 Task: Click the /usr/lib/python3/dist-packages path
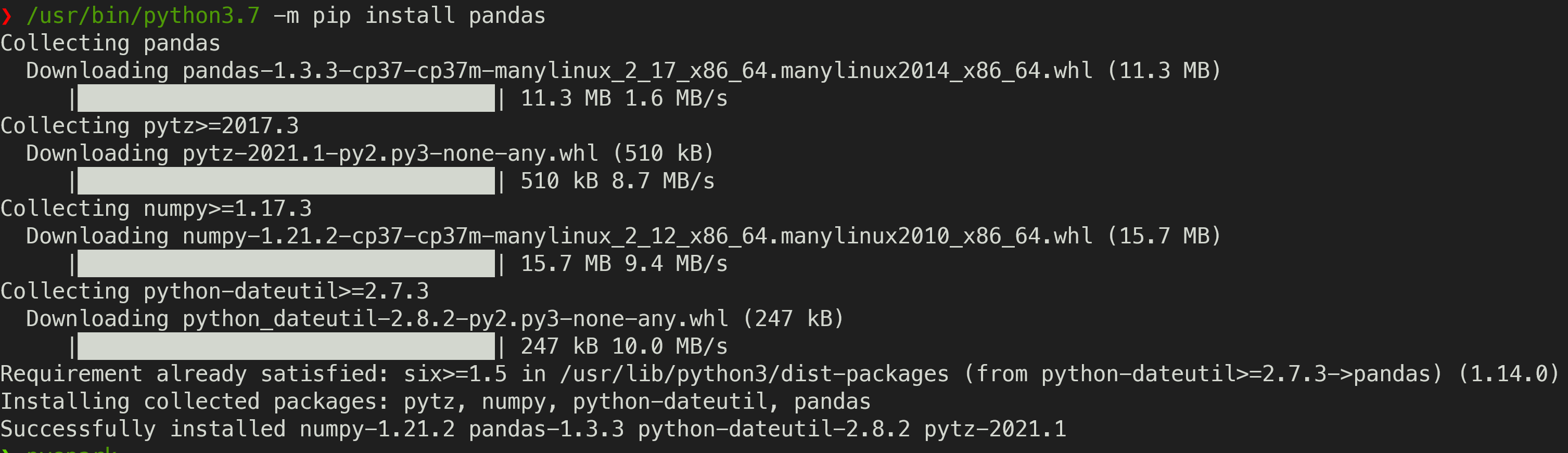point(754,374)
